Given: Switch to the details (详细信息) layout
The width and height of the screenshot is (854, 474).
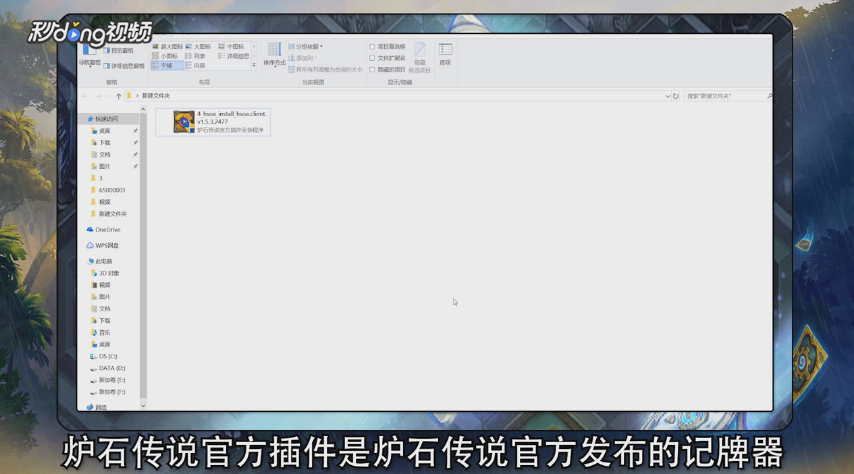Looking at the screenshot, I should click(234, 56).
